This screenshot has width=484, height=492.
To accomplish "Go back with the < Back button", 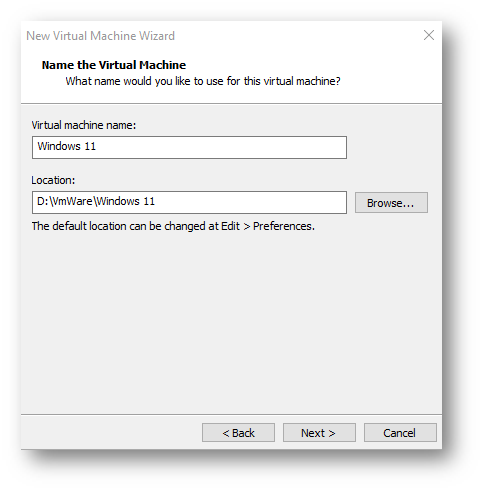I will [x=238, y=433].
